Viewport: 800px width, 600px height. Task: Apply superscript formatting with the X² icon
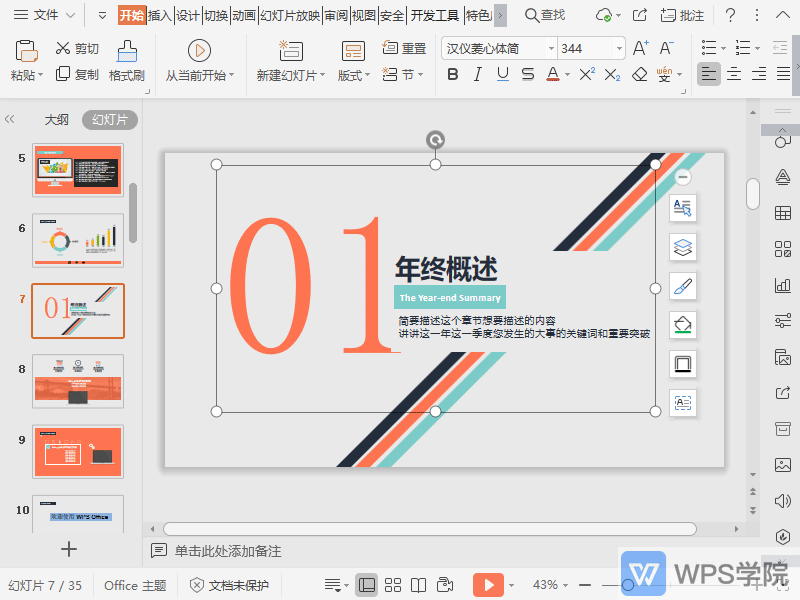(x=586, y=73)
